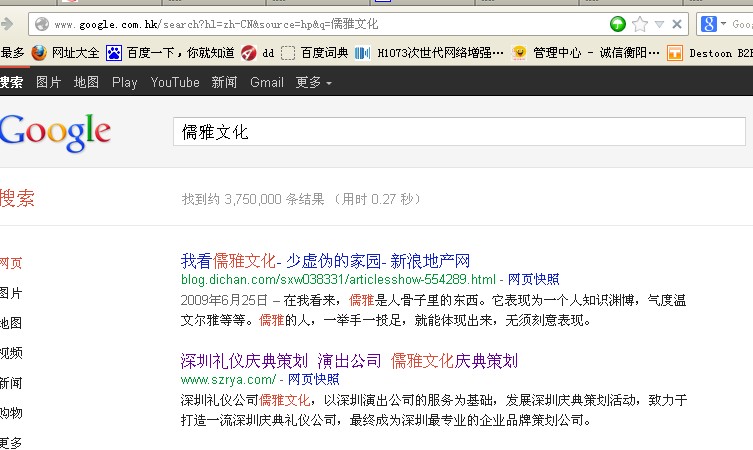Open 百度一下，你就知道 bookmark
Viewport: 753px width, 450px height.
(x=170, y=53)
